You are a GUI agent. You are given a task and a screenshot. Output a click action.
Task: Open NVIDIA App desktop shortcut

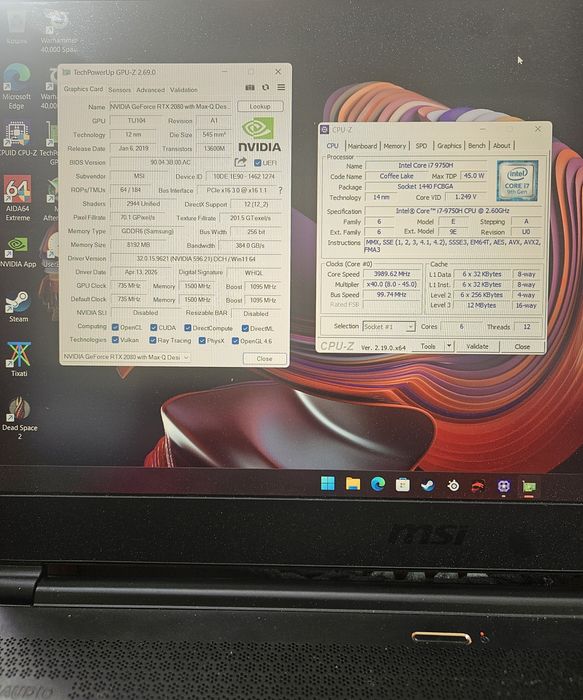point(17,252)
